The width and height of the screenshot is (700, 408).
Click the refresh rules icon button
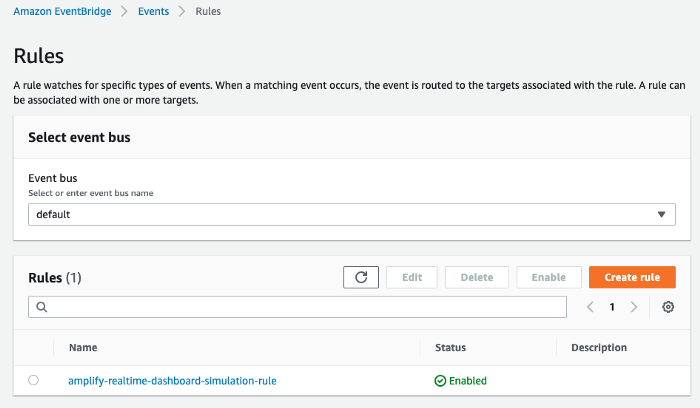coord(361,277)
